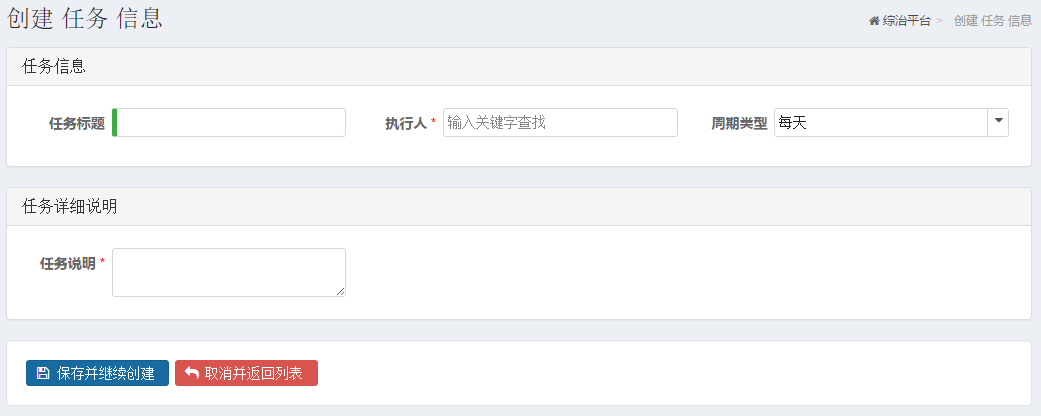The height and width of the screenshot is (416, 1041).
Task: Click the 执行人 keyword search field
Action: (x=560, y=123)
